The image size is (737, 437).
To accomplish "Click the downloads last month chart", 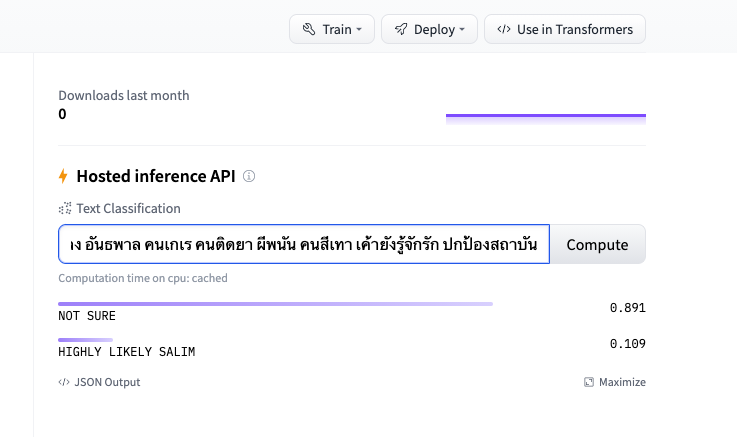I will [x=546, y=119].
